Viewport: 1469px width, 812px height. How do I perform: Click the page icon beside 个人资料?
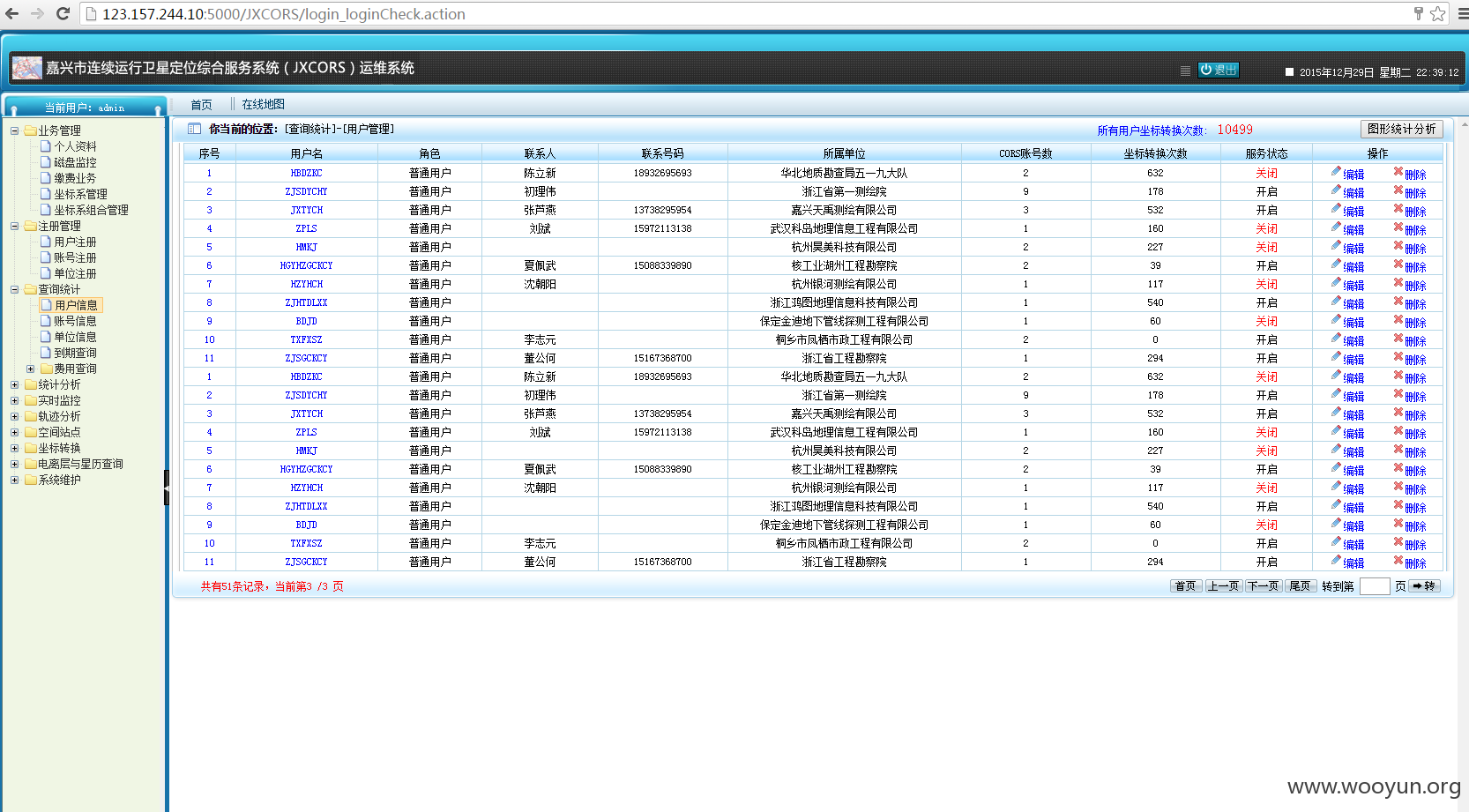click(46, 146)
